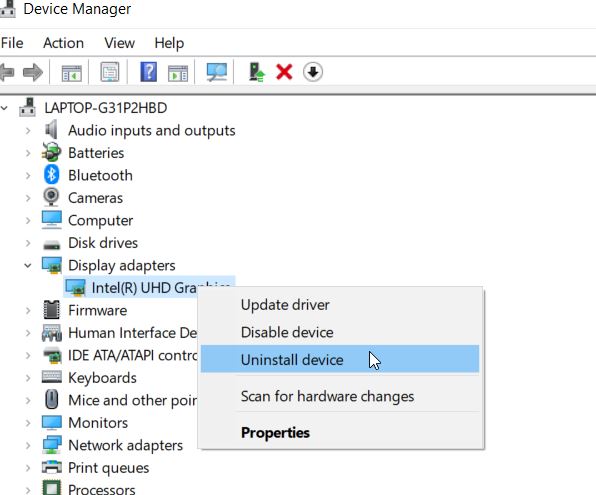This screenshot has width=596, height=495.
Task: Select the LAPTOP-G31P2HBD root label
Action: point(106,108)
